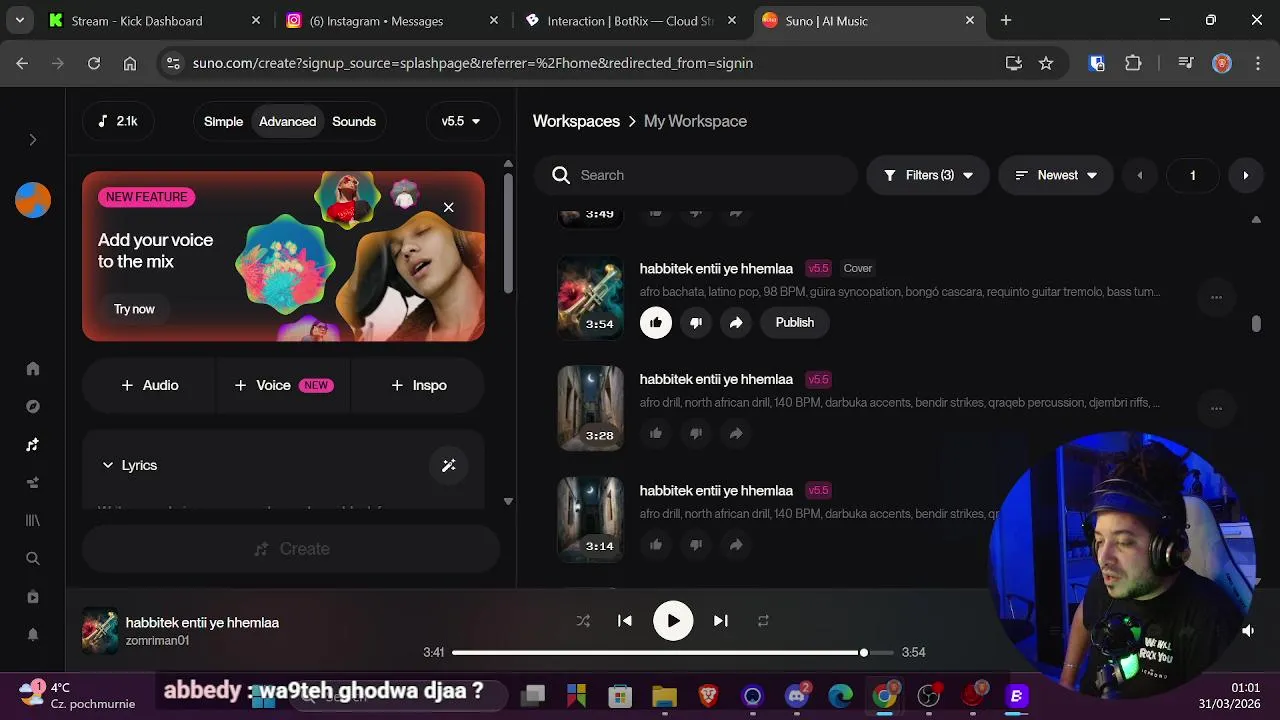This screenshot has height=720, width=1280.
Task: Focus the workspace Search field
Action: (695, 175)
